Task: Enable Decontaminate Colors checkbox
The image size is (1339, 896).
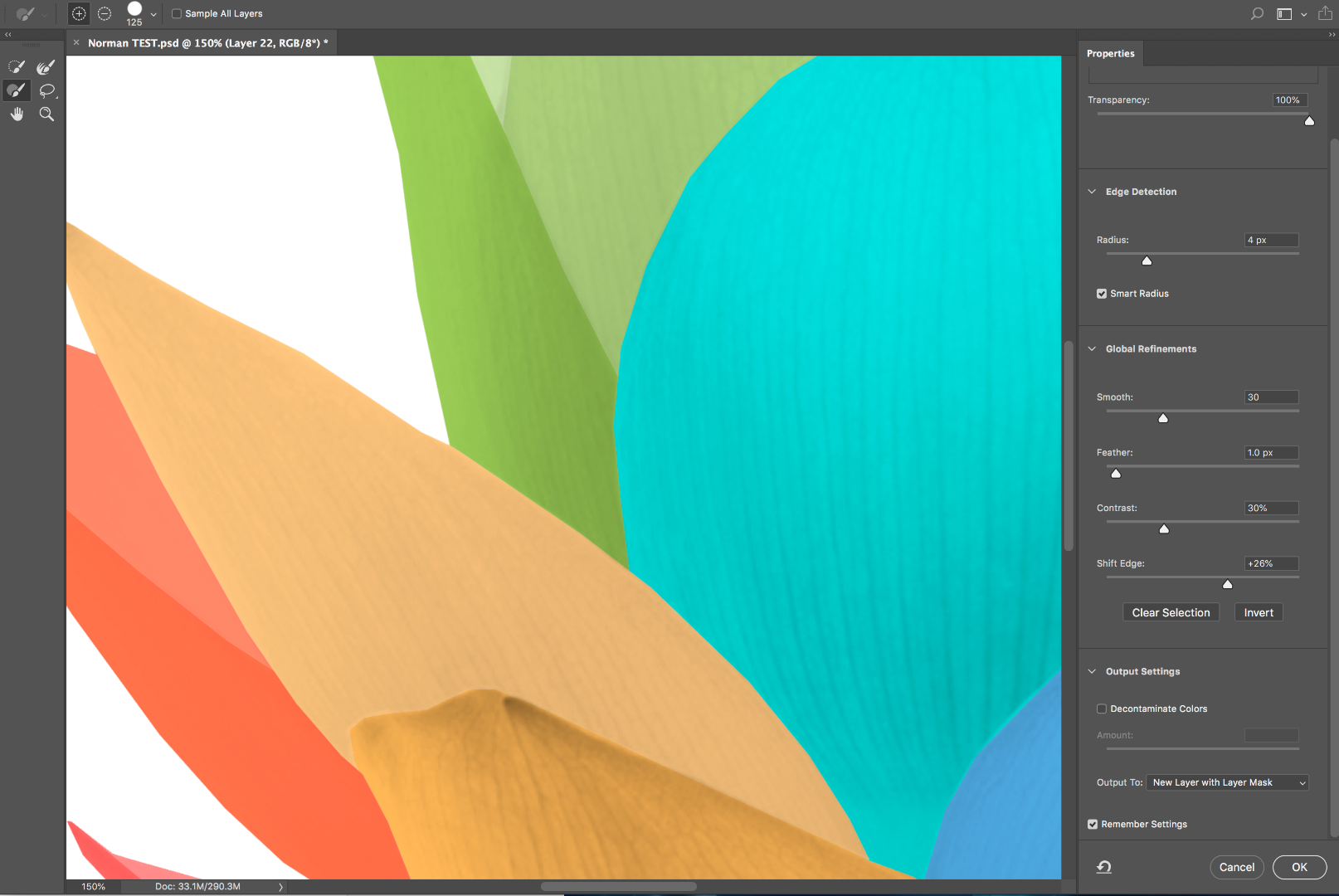Action: (1102, 709)
